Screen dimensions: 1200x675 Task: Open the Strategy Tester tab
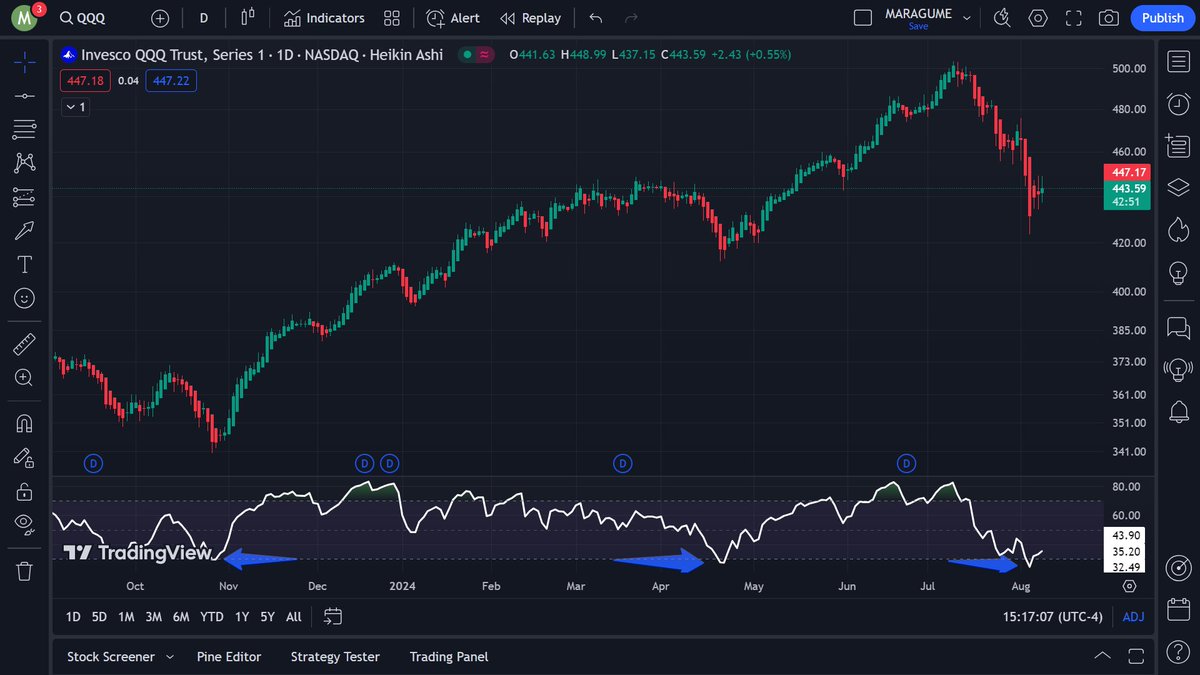335,657
